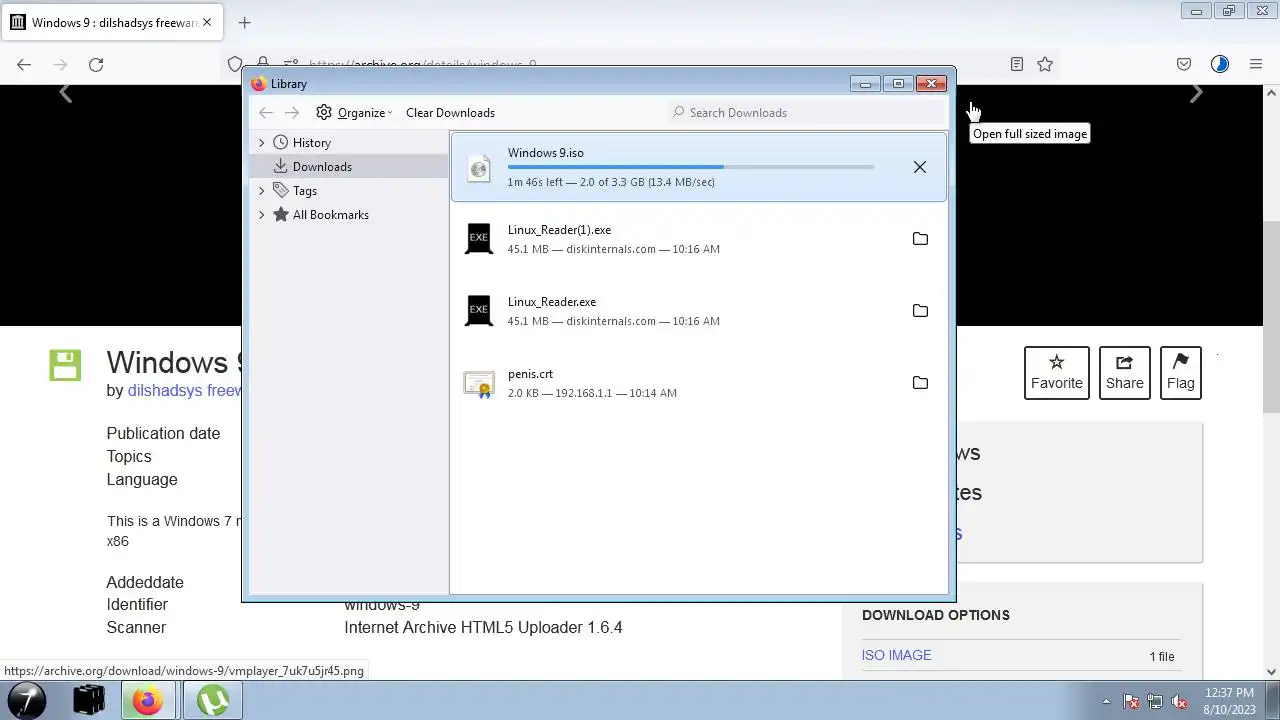1280x720 pixels.
Task: Cancel the Windows 9.iso download
Action: (x=920, y=167)
